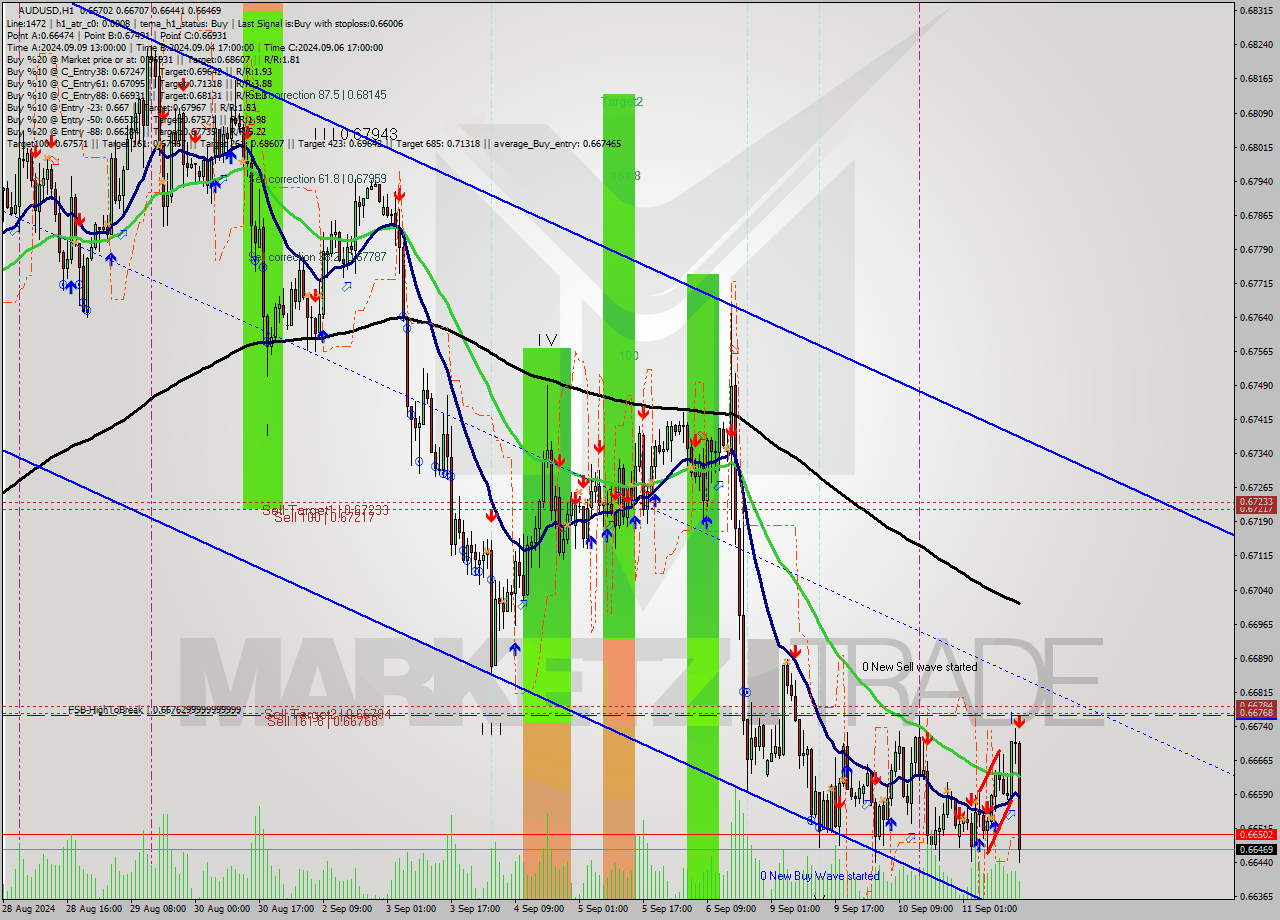Click the red sell arrow above latest candle
The width and height of the screenshot is (1280, 920).
pos(1018,721)
